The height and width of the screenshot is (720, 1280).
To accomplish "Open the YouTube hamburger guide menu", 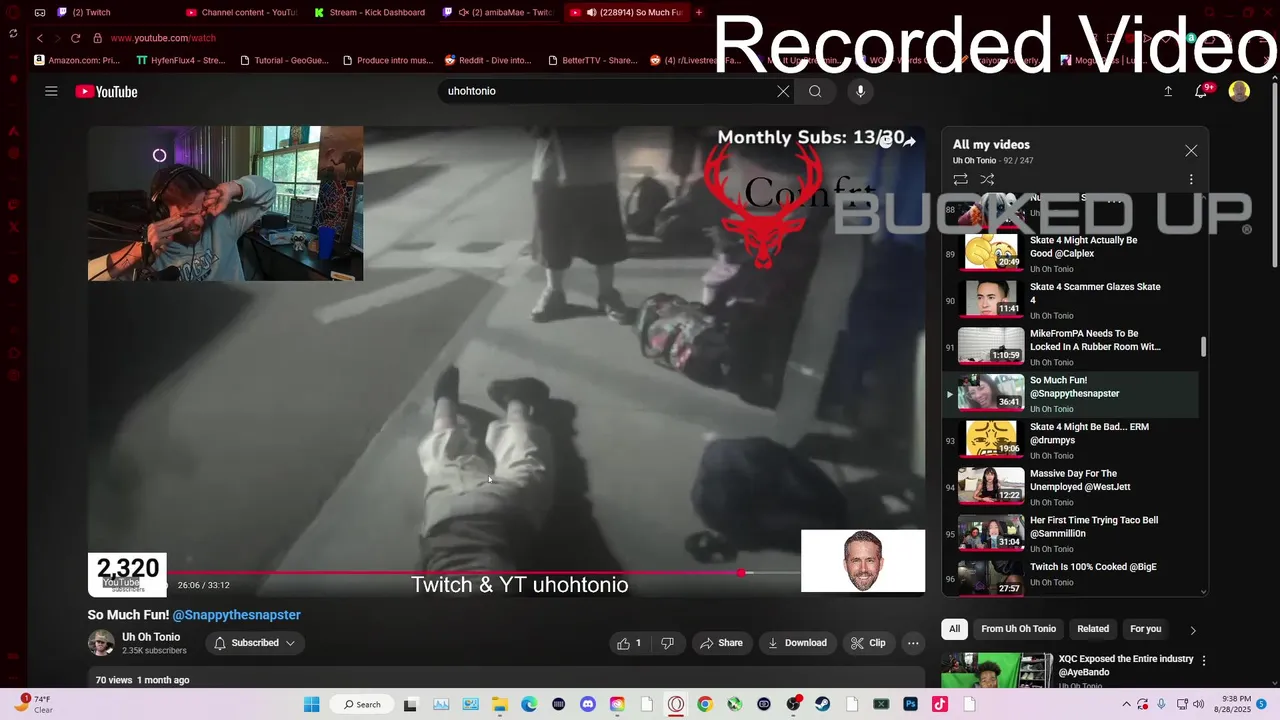I will tap(51, 91).
